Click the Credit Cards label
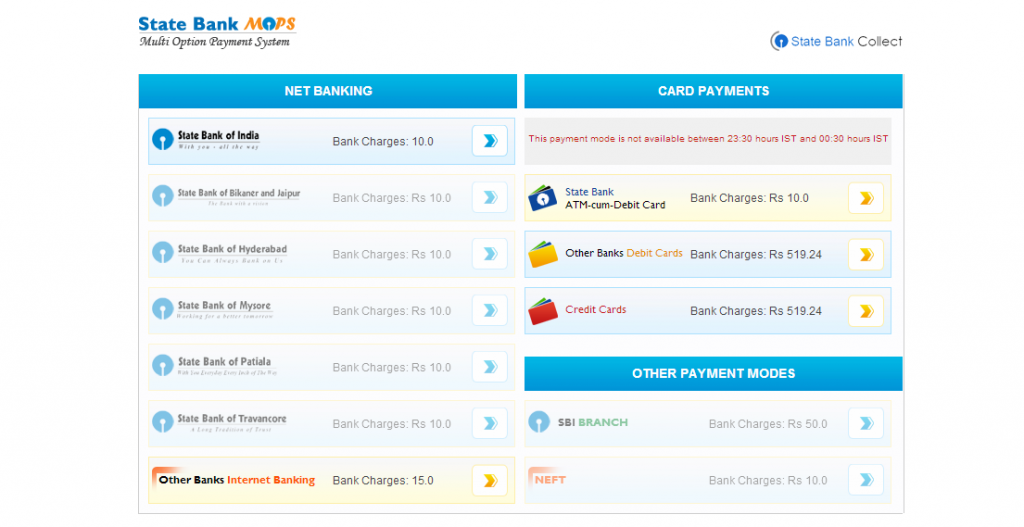The width and height of the screenshot is (1024, 527). coord(596,310)
